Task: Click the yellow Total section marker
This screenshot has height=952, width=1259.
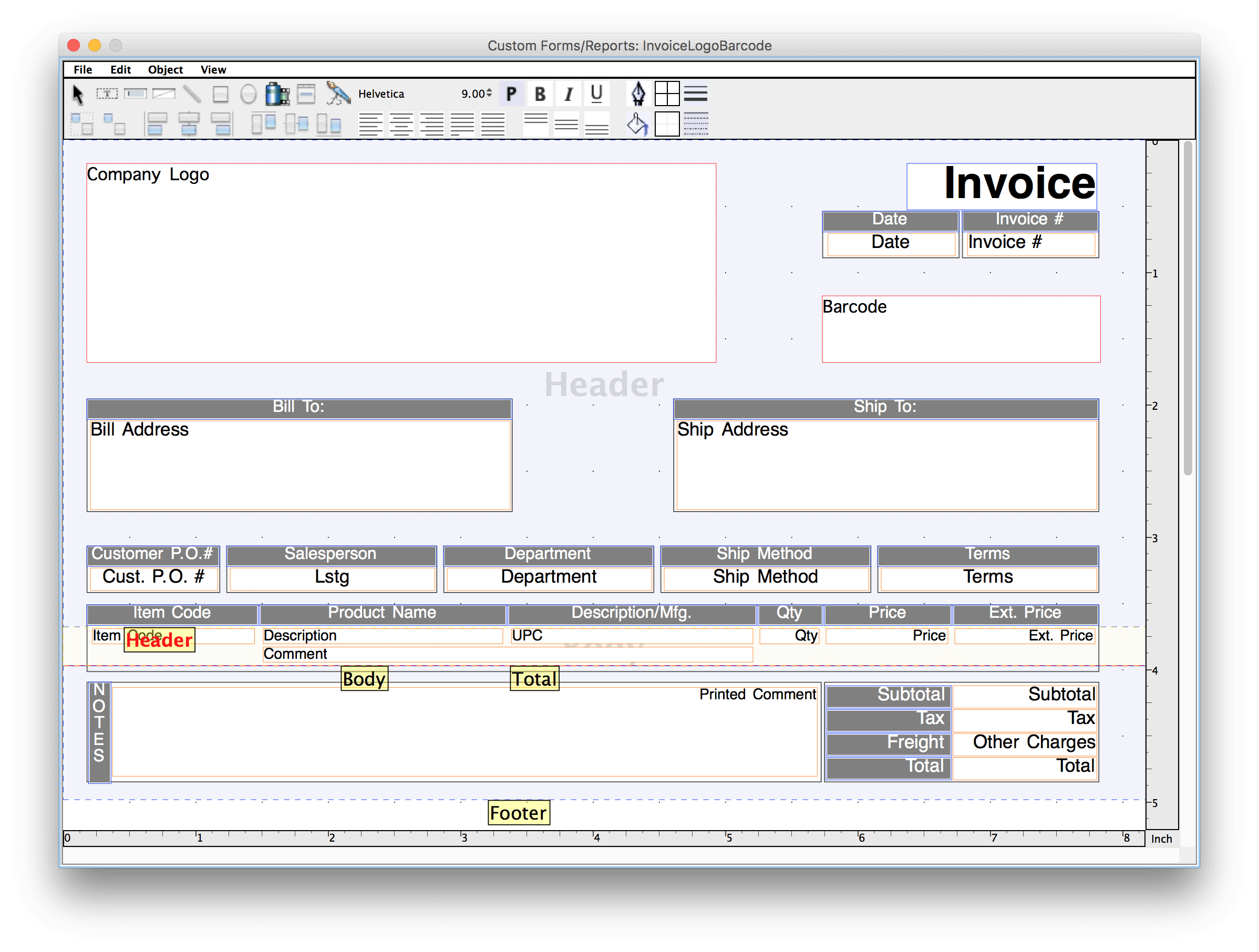Action: tap(534, 678)
